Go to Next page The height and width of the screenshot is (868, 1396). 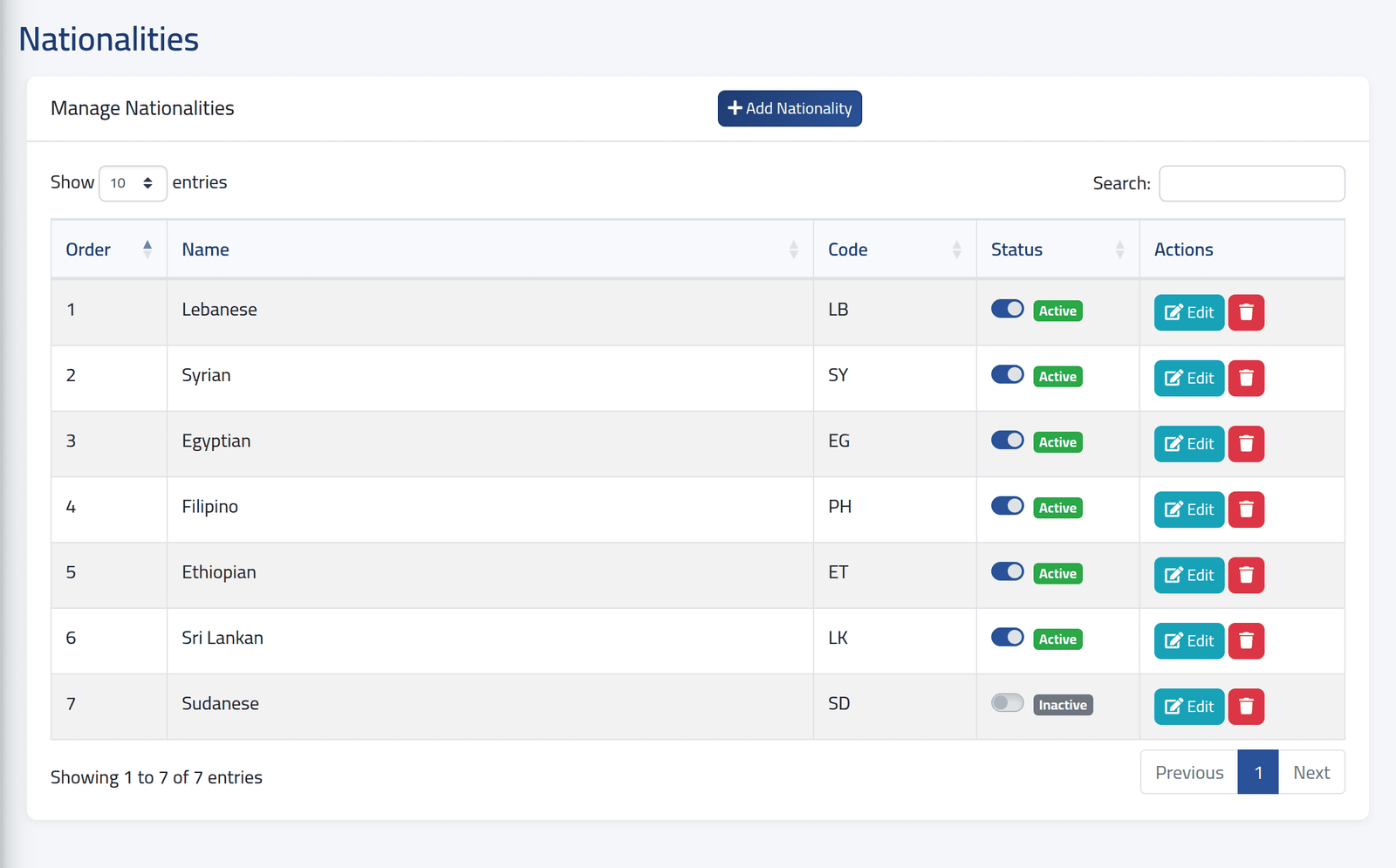(1311, 772)
